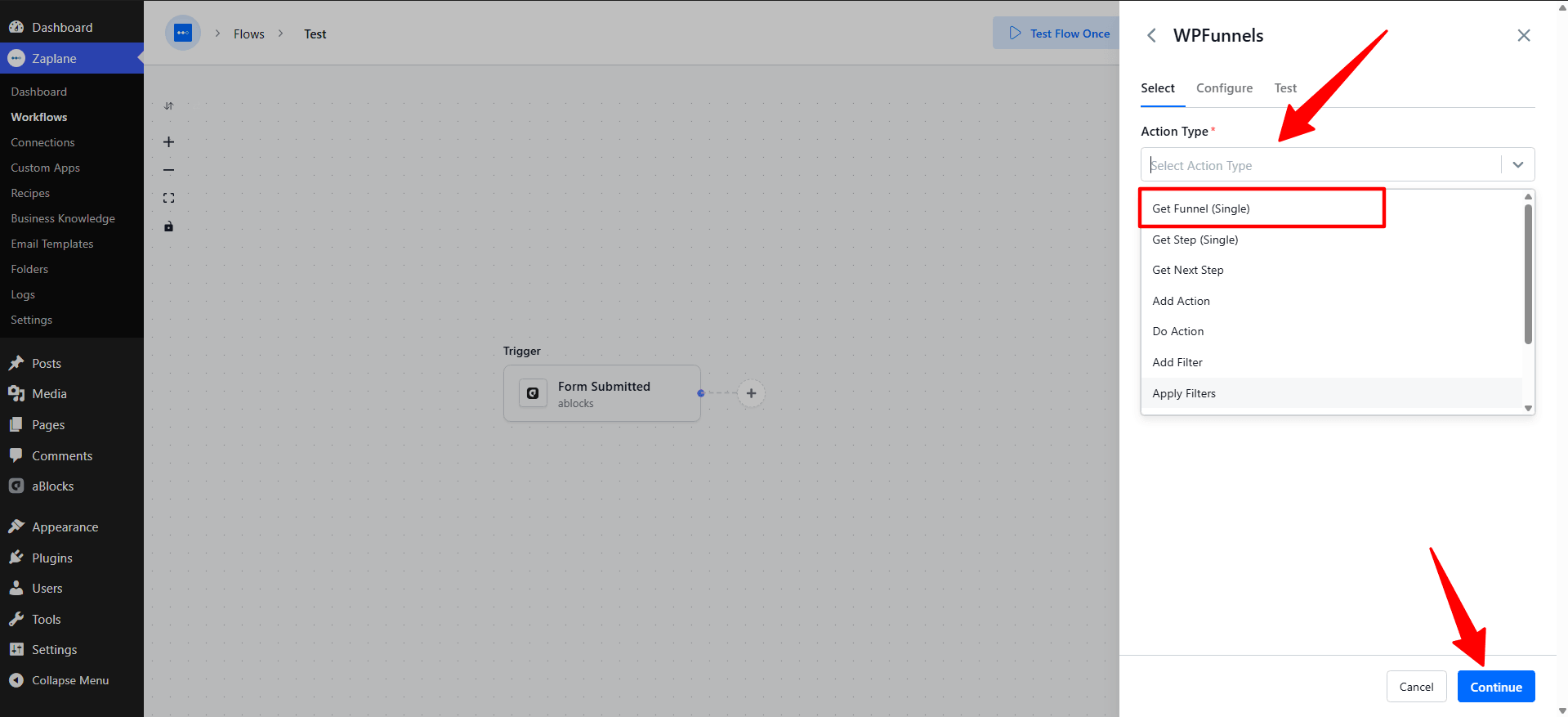Open the aBlocks sidebar icon
This screenshot has width=1568, height=717.
(16, 486)
